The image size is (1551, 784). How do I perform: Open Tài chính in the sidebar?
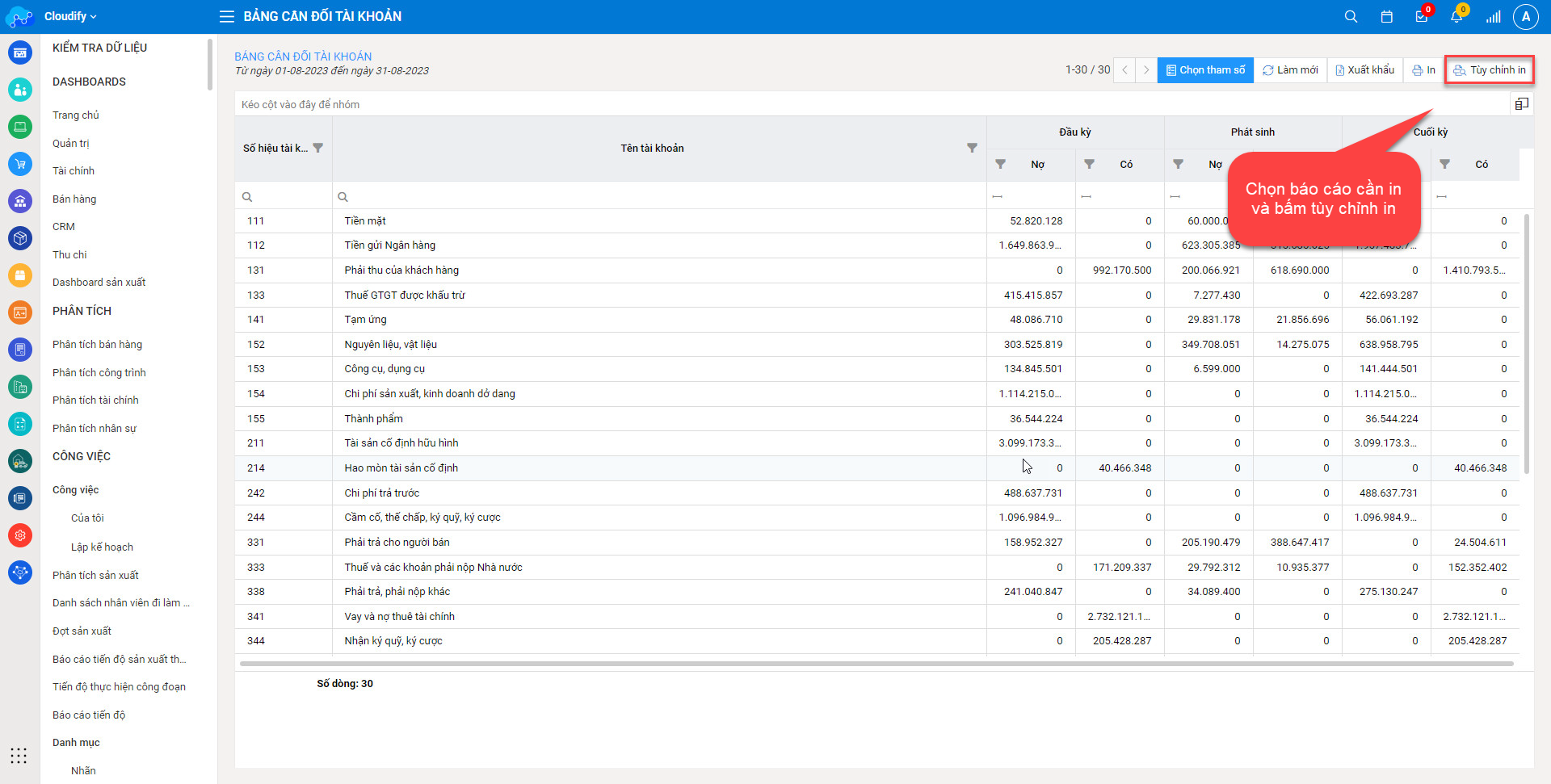click(x=74, y=171)
